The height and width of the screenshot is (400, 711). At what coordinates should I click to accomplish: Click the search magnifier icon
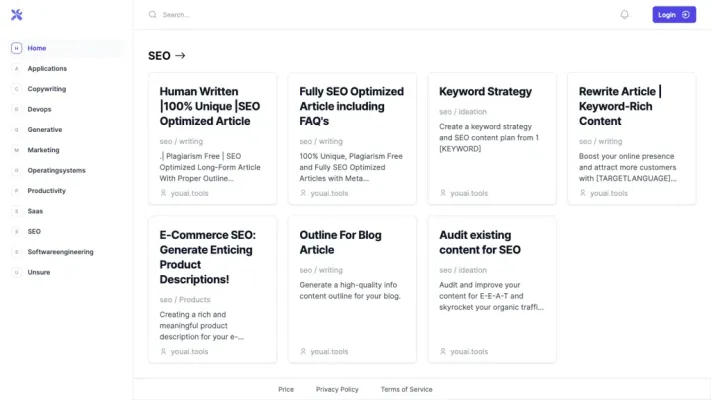click(x=153, y=15)
